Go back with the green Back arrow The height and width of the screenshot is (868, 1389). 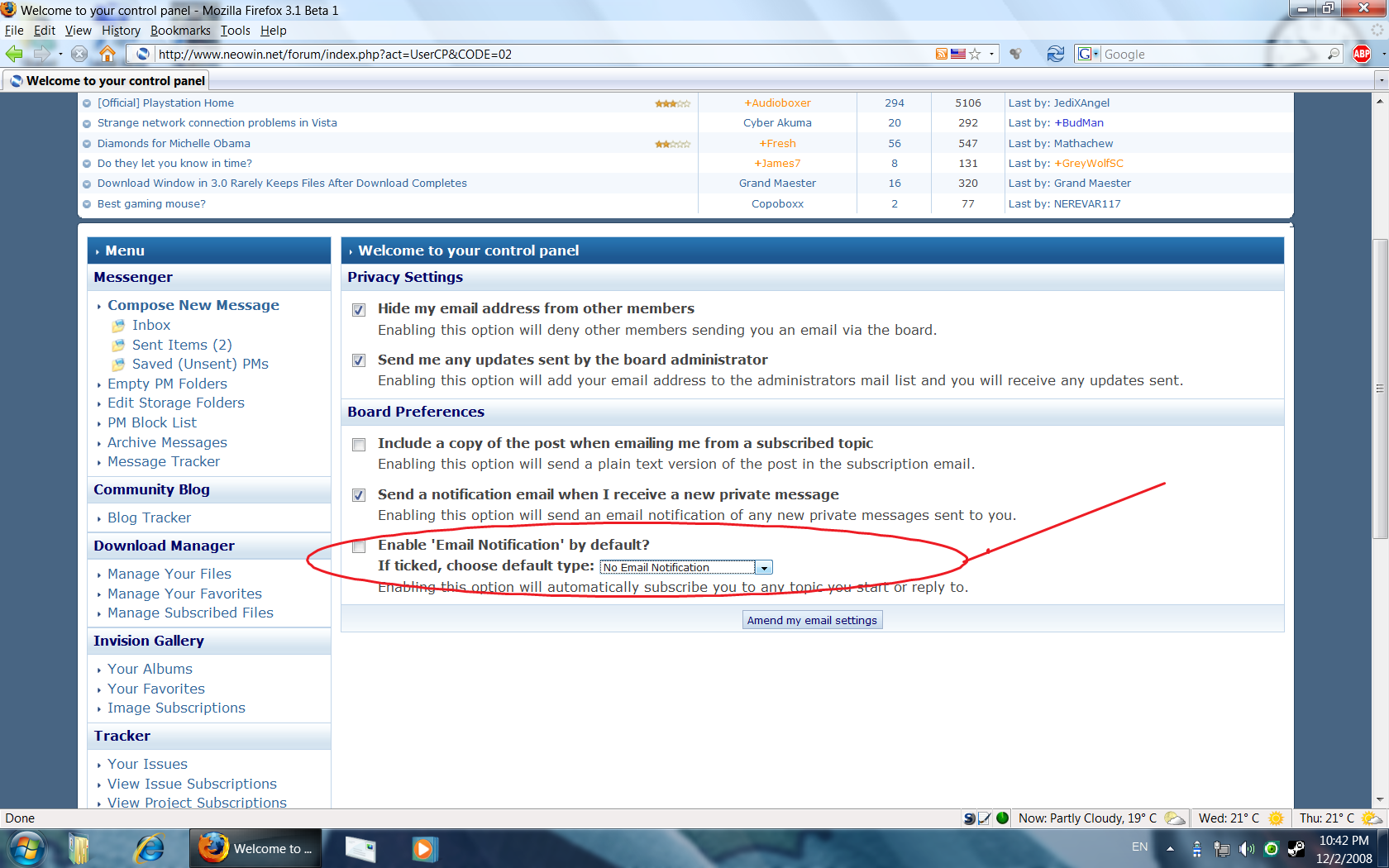coord(14,54)
